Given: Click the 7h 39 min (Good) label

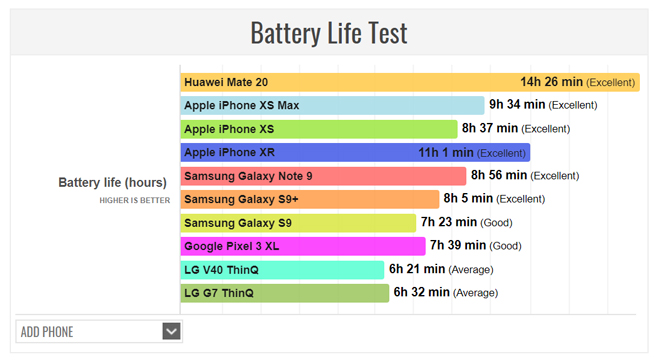Looking at the screenshot, I should click(475, 245).
